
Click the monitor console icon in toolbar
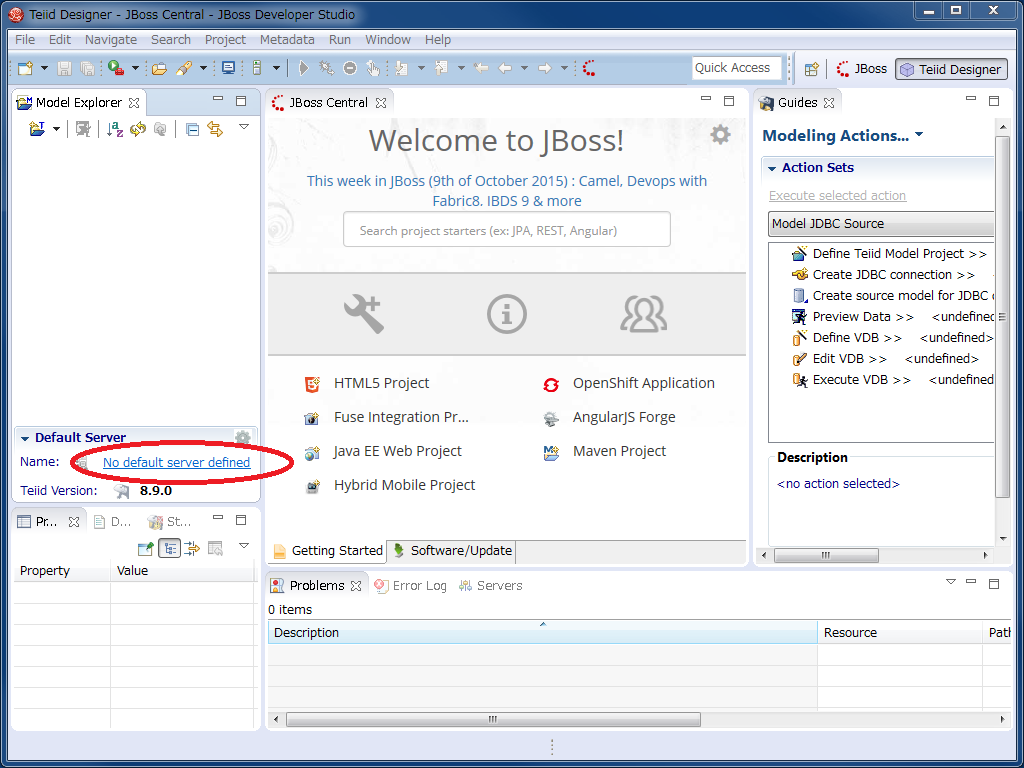[228, 68]
